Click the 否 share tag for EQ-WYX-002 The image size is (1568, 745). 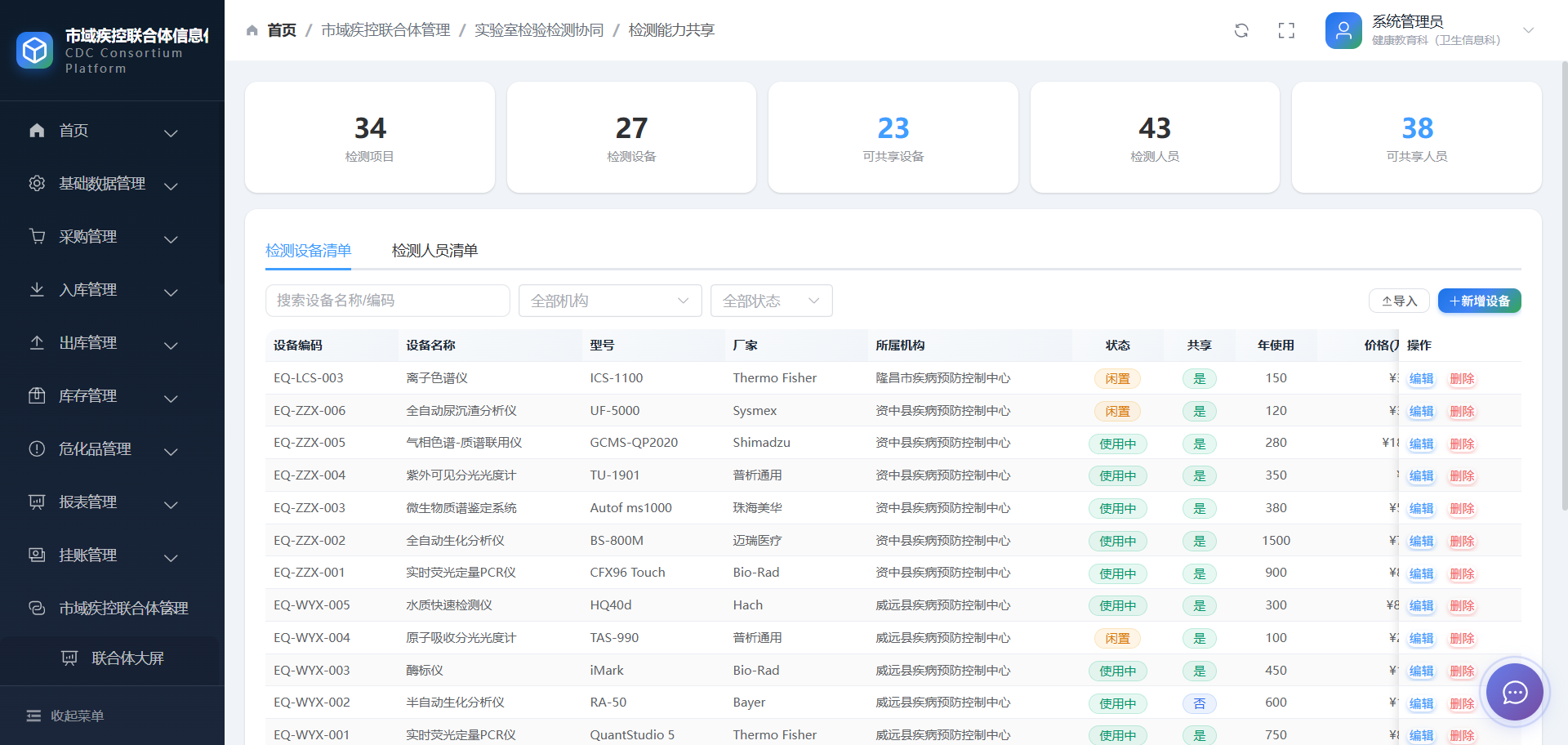click(1199, 703)
